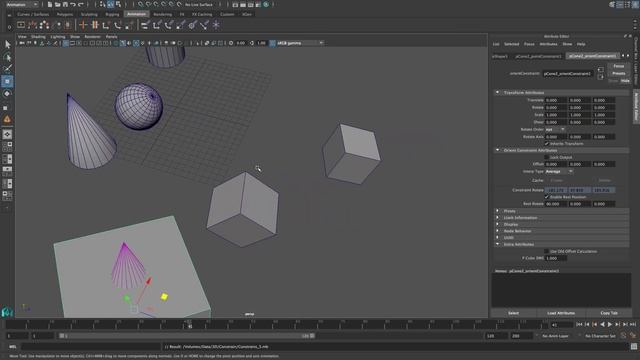
Task: Activate the Scale tool in toolbox
Action: click(x=6, y=108)
